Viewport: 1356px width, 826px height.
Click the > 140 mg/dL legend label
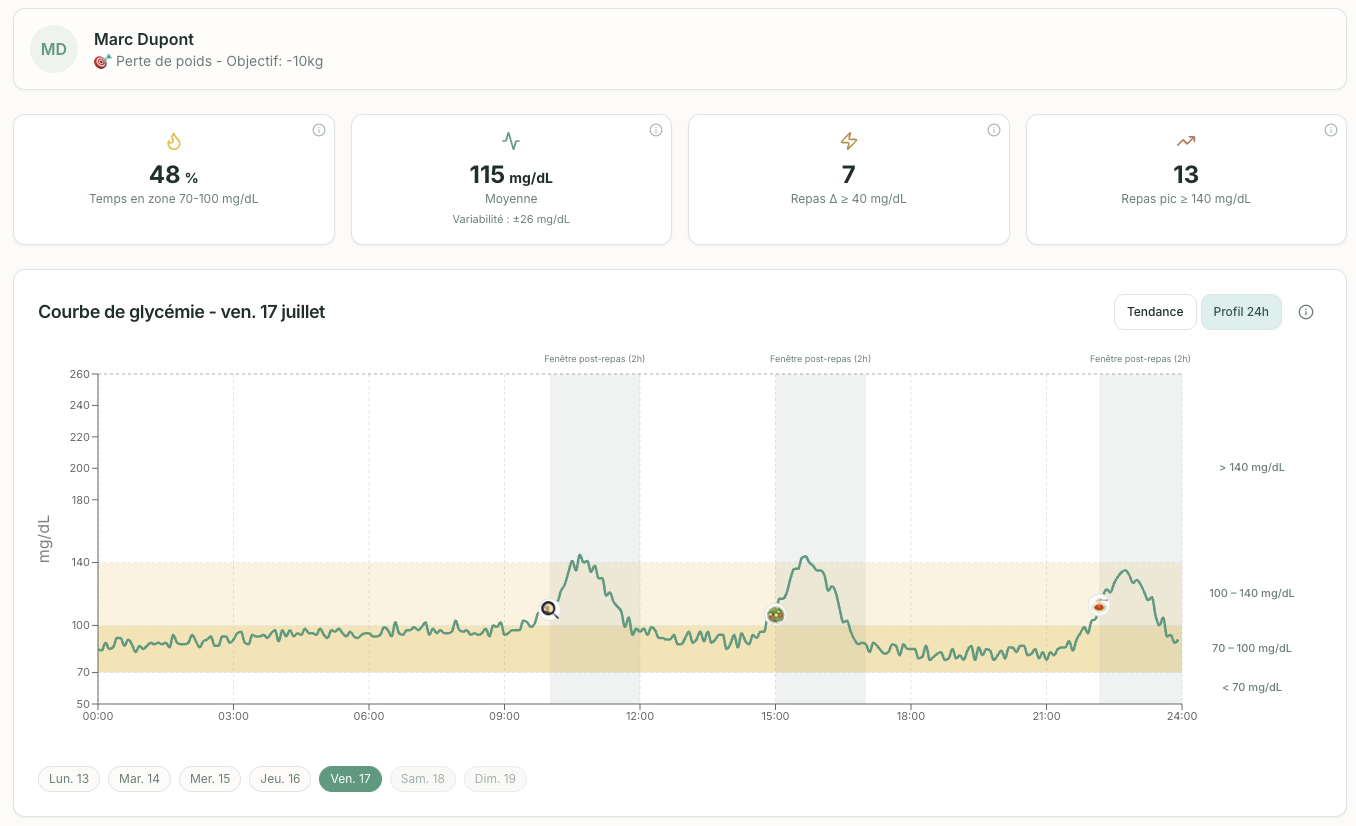tap(1252, 467)
